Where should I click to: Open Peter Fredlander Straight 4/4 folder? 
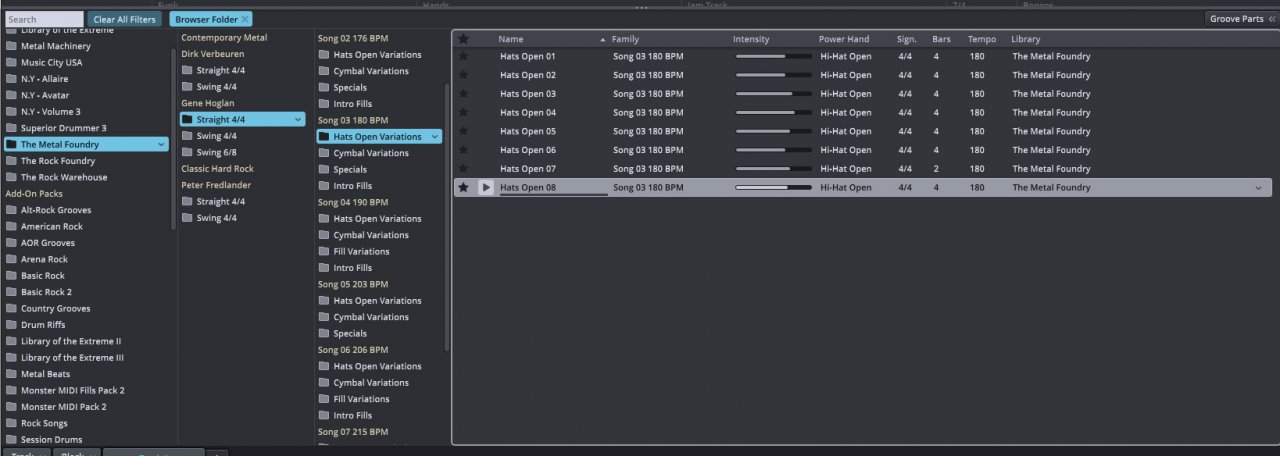pyautogui.click(x=212, y=201)
